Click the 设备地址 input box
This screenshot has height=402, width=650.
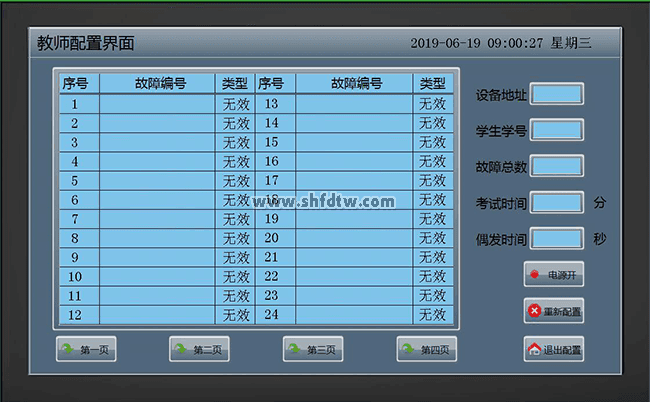556,94
